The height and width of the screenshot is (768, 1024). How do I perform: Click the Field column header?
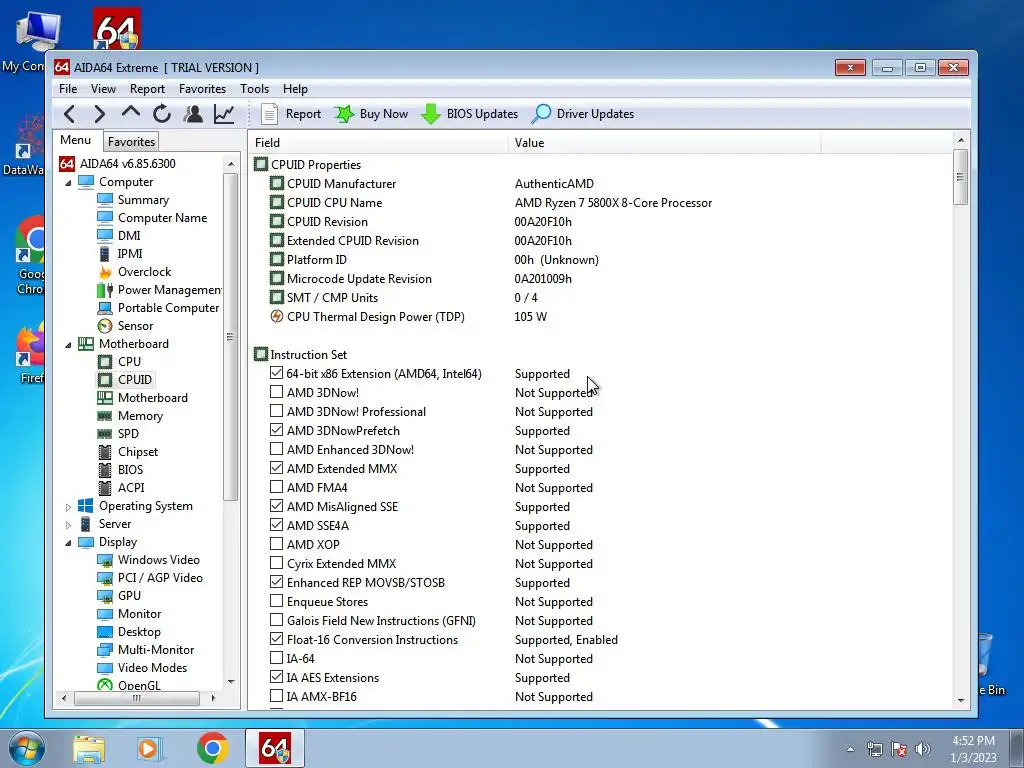tap(378, 142)
